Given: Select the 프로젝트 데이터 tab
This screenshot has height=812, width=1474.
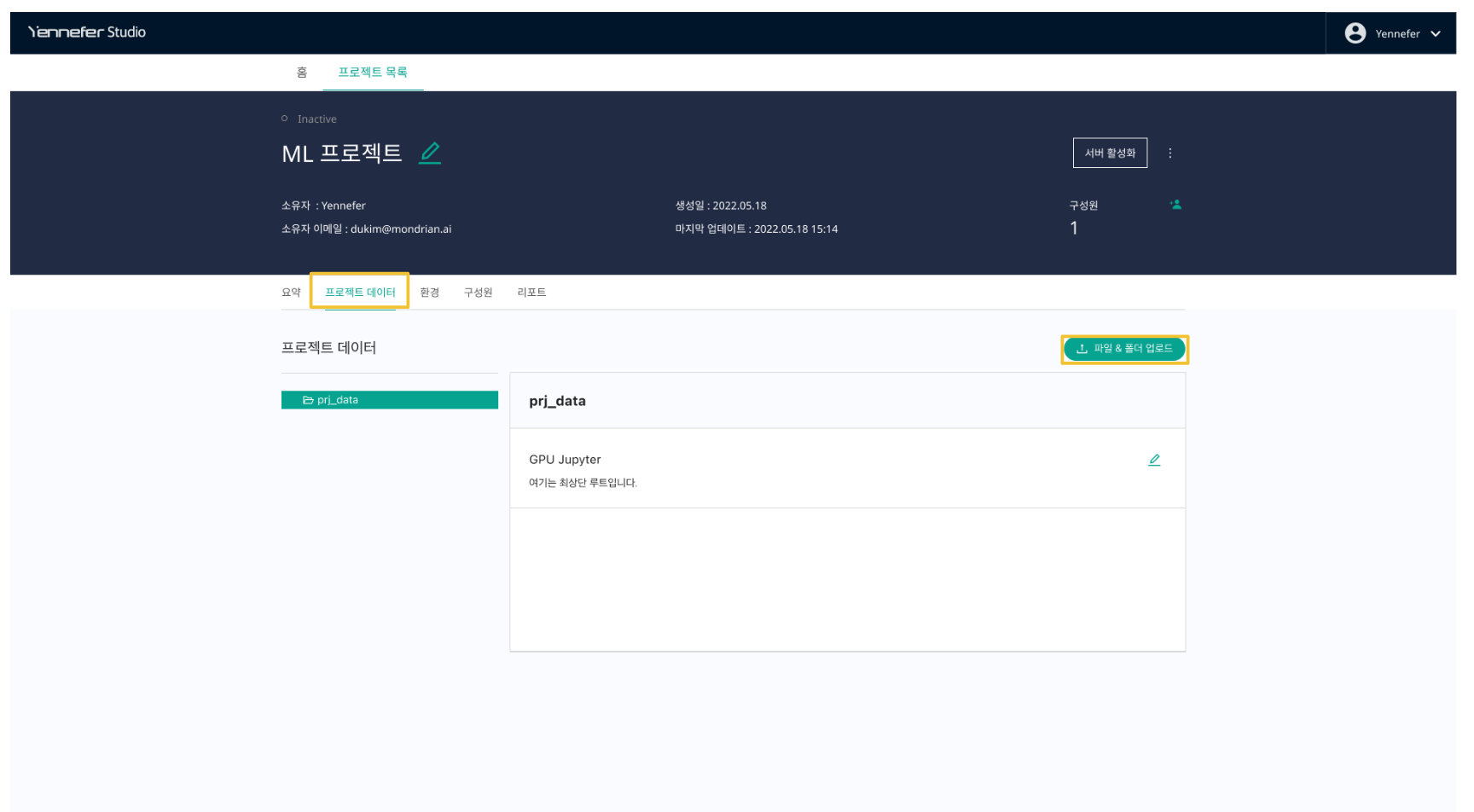Looking at the screenshot, I should point(360,293).
